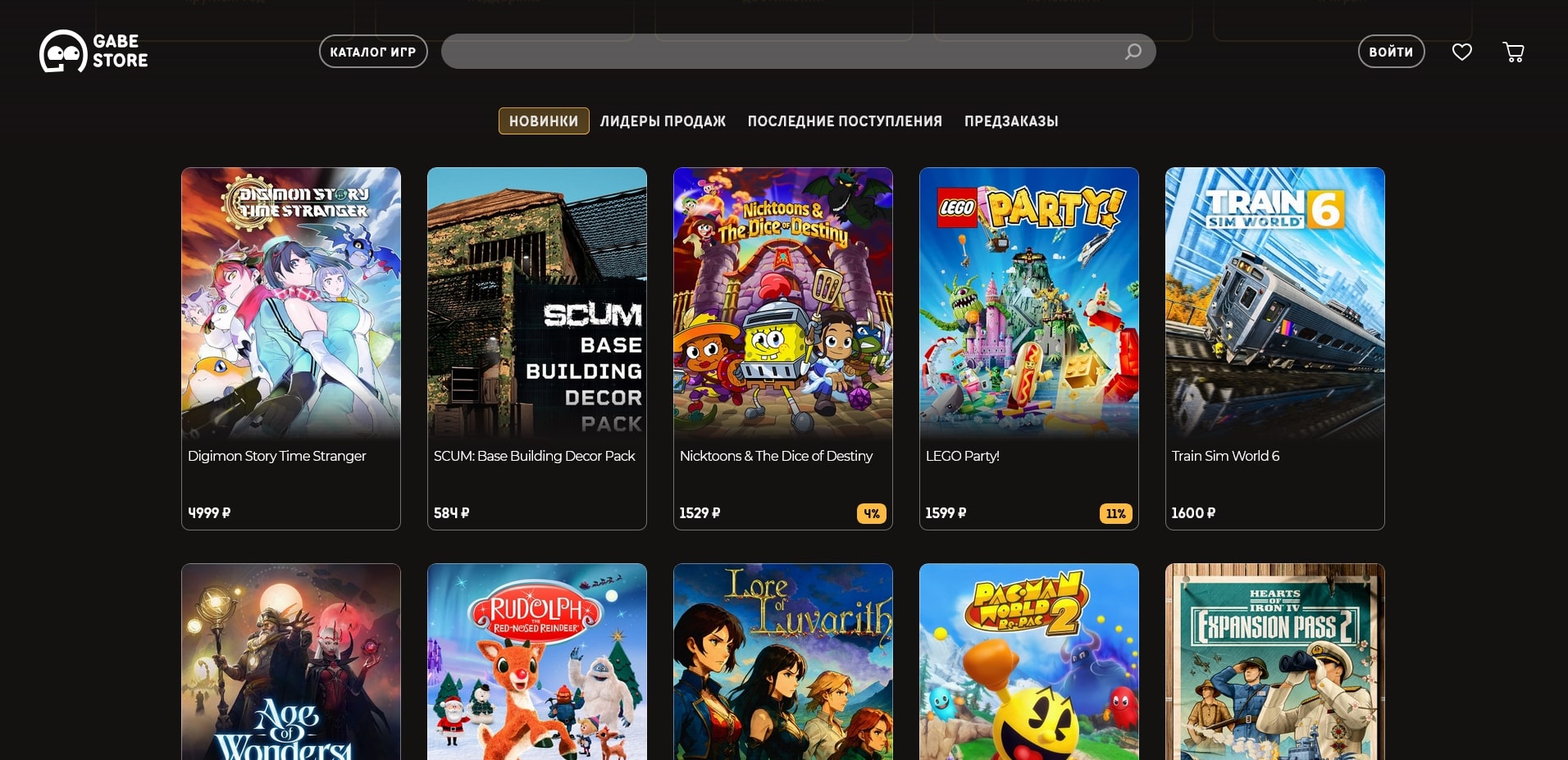
Task: Switch to Лидеры продаж tab
Action: (x=663, y=121)
